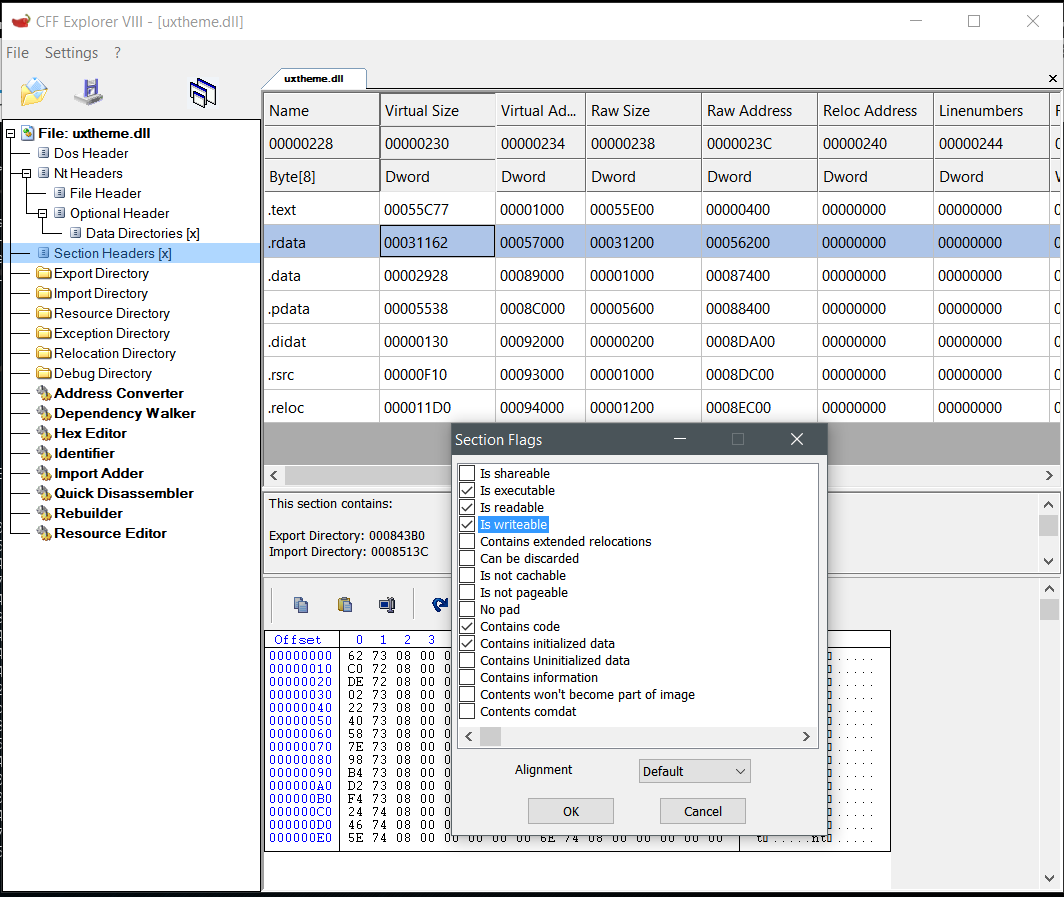1064x897 pixels.
Task: Select Data Directories [x] tree node
Action: [142, 233]
